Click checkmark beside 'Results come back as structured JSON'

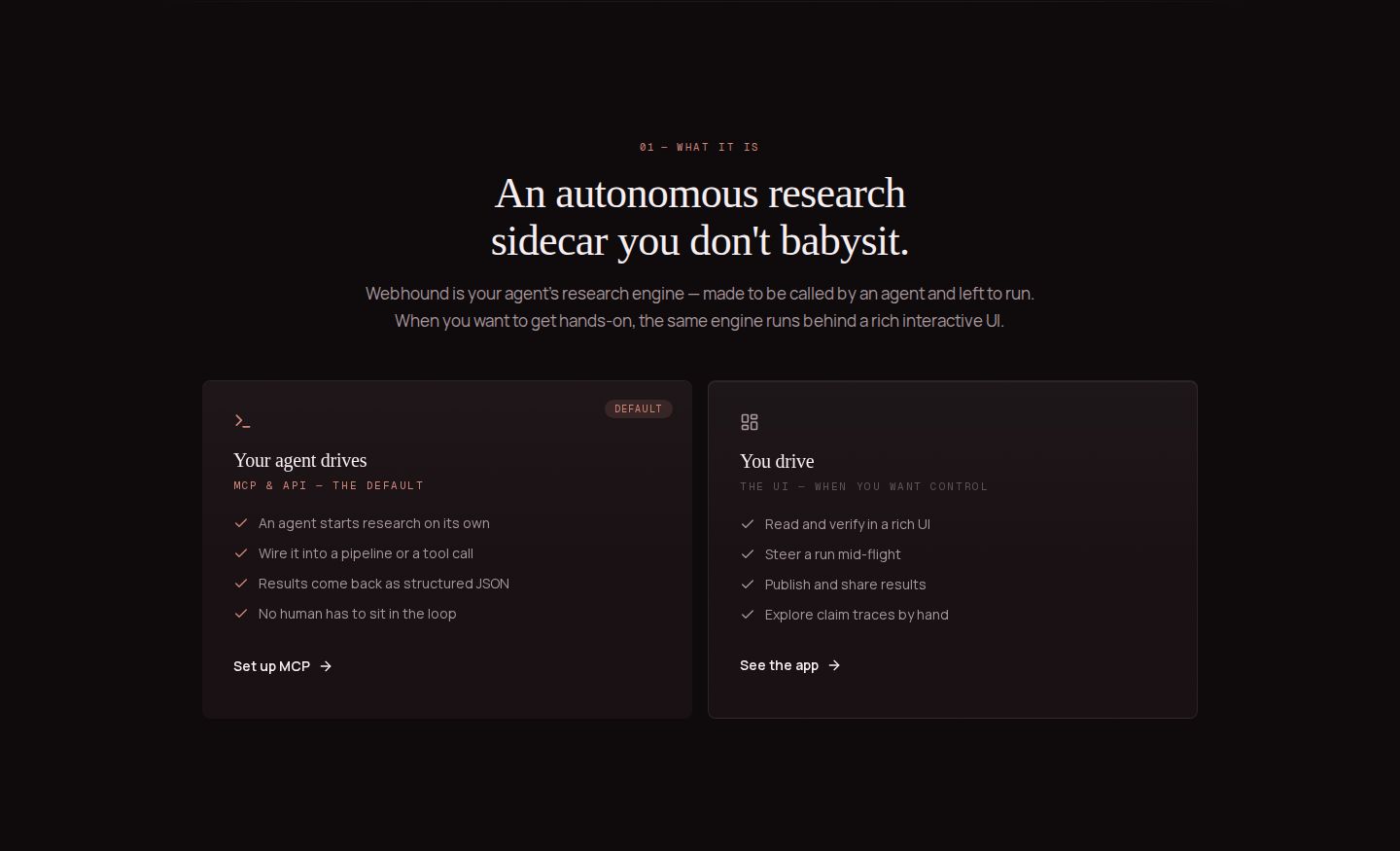(x=241, y=584)
